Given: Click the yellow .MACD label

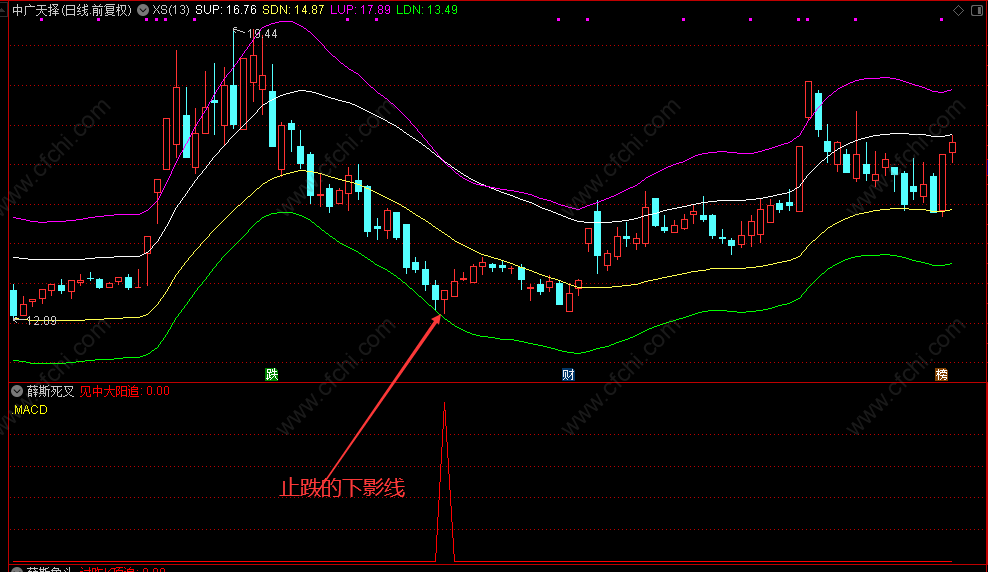Looking at the screenshot, I should [x=30, y=410].
